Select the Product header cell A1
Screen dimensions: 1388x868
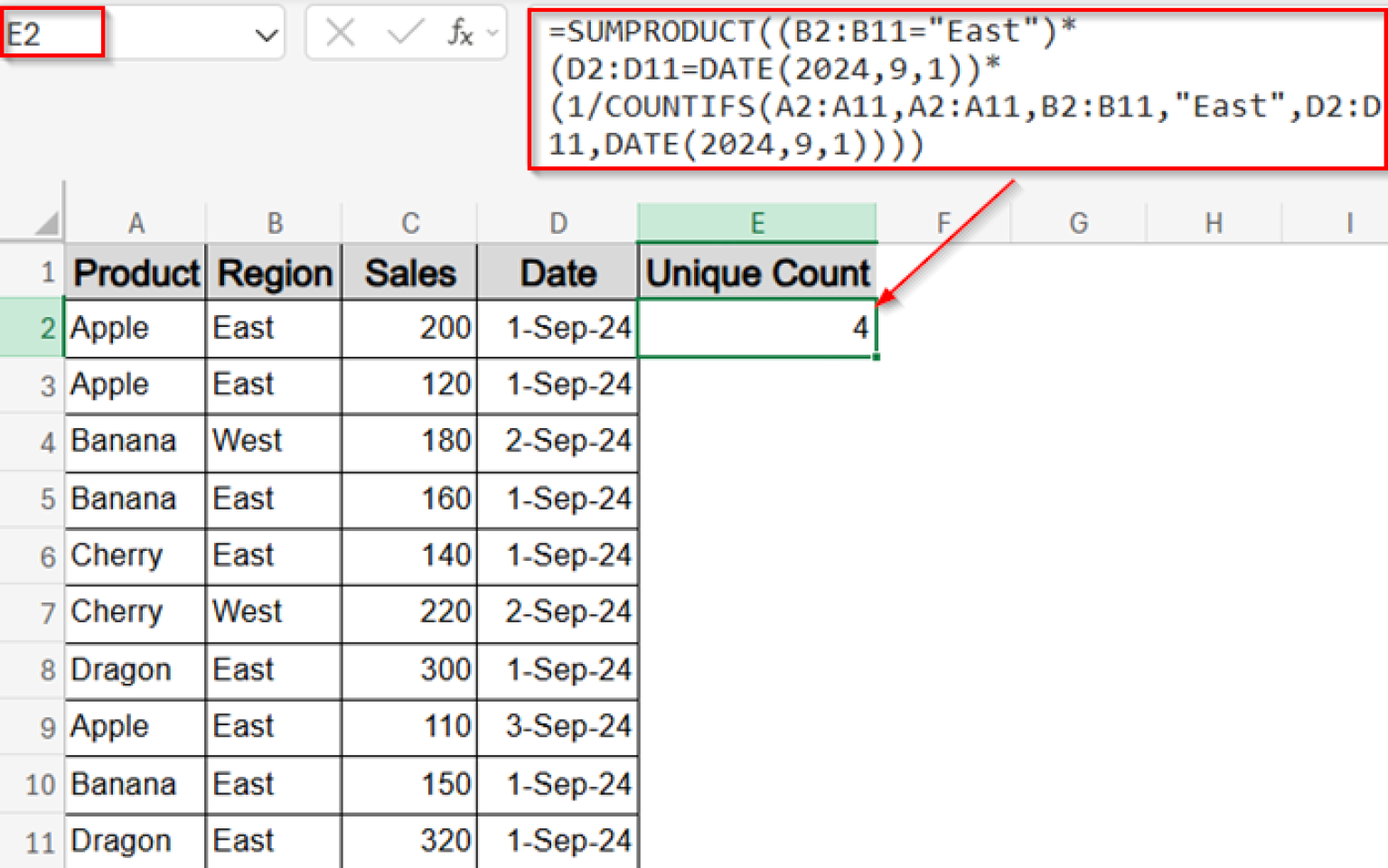136,272
